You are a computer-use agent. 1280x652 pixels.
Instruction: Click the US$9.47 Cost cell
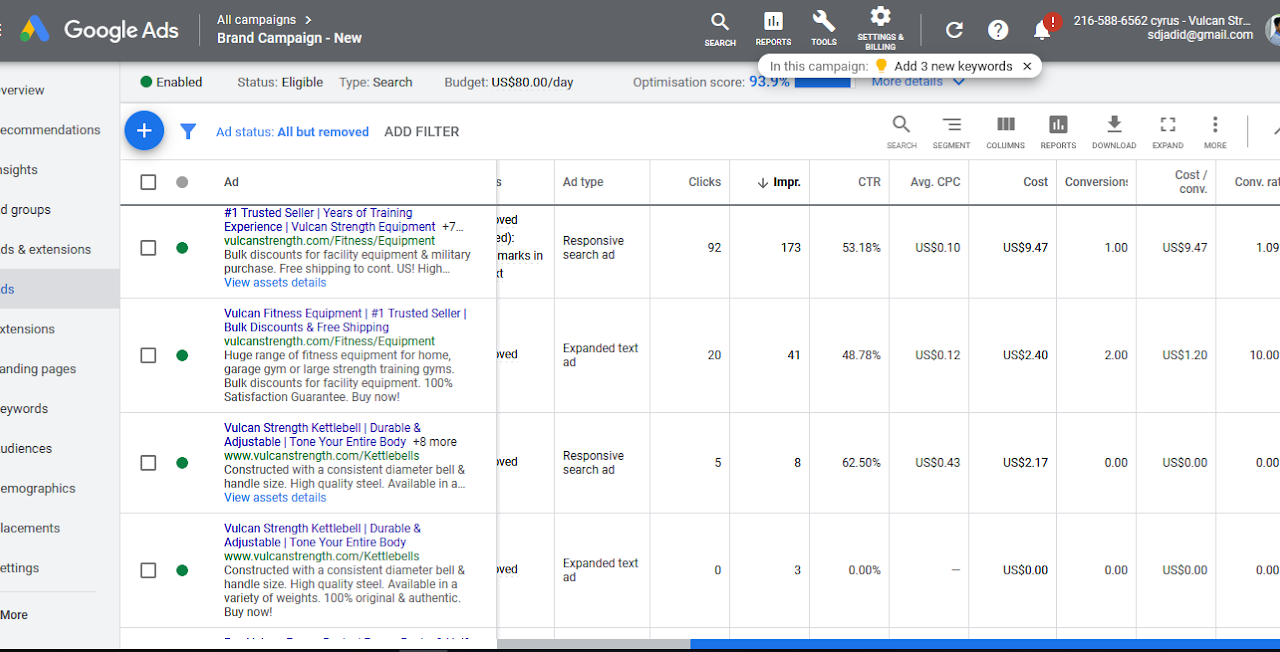tap(1025, 248)
